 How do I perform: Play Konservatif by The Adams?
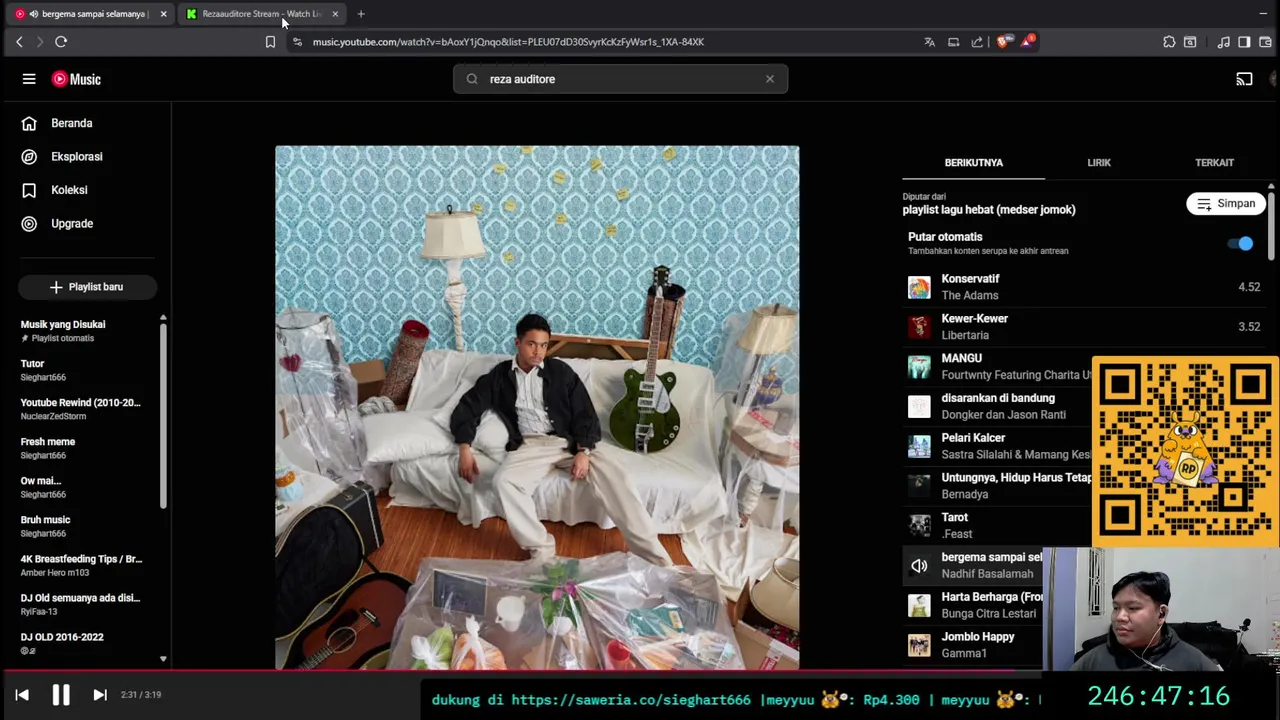pos(1085,287)
